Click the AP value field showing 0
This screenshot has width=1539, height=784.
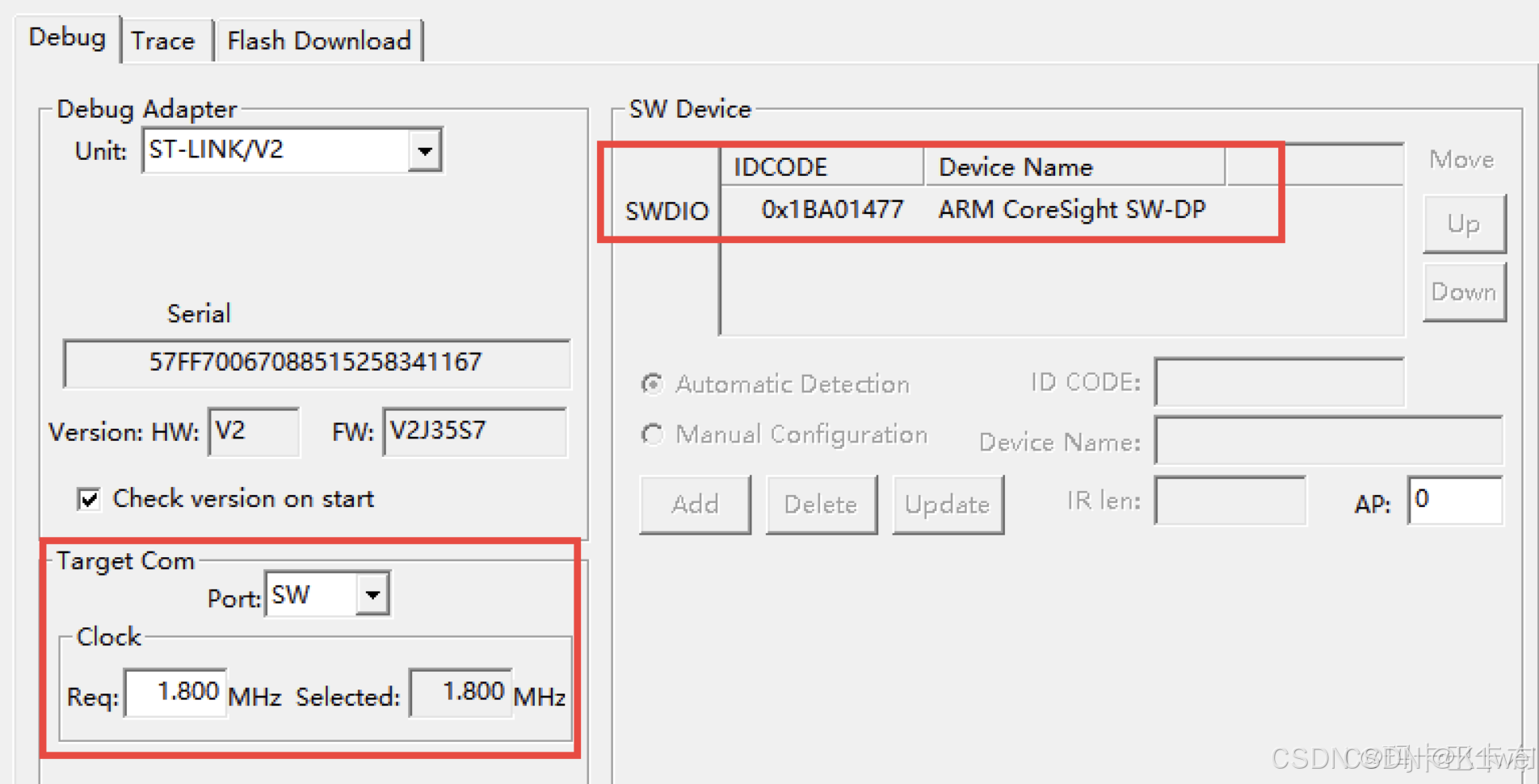coord(1454,501)
